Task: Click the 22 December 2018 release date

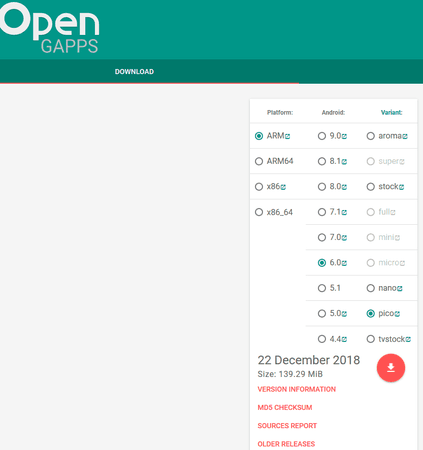Action: click(309, 360)
